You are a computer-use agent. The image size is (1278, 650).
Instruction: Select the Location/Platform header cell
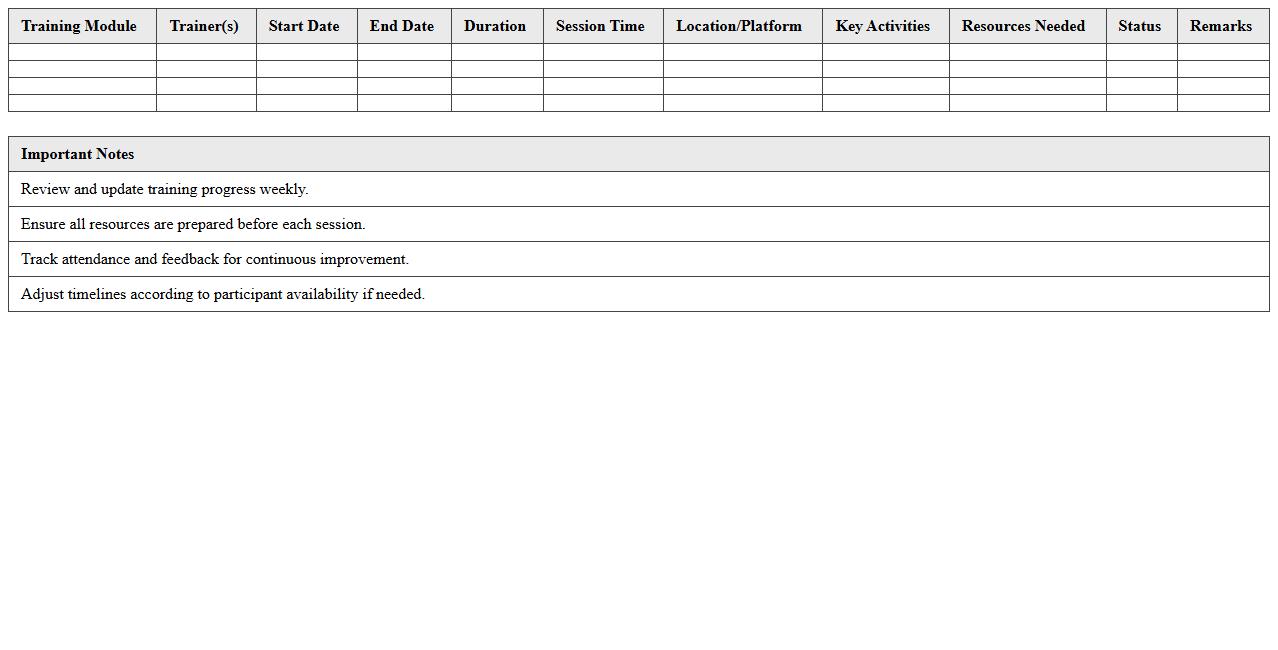(741, 26)
